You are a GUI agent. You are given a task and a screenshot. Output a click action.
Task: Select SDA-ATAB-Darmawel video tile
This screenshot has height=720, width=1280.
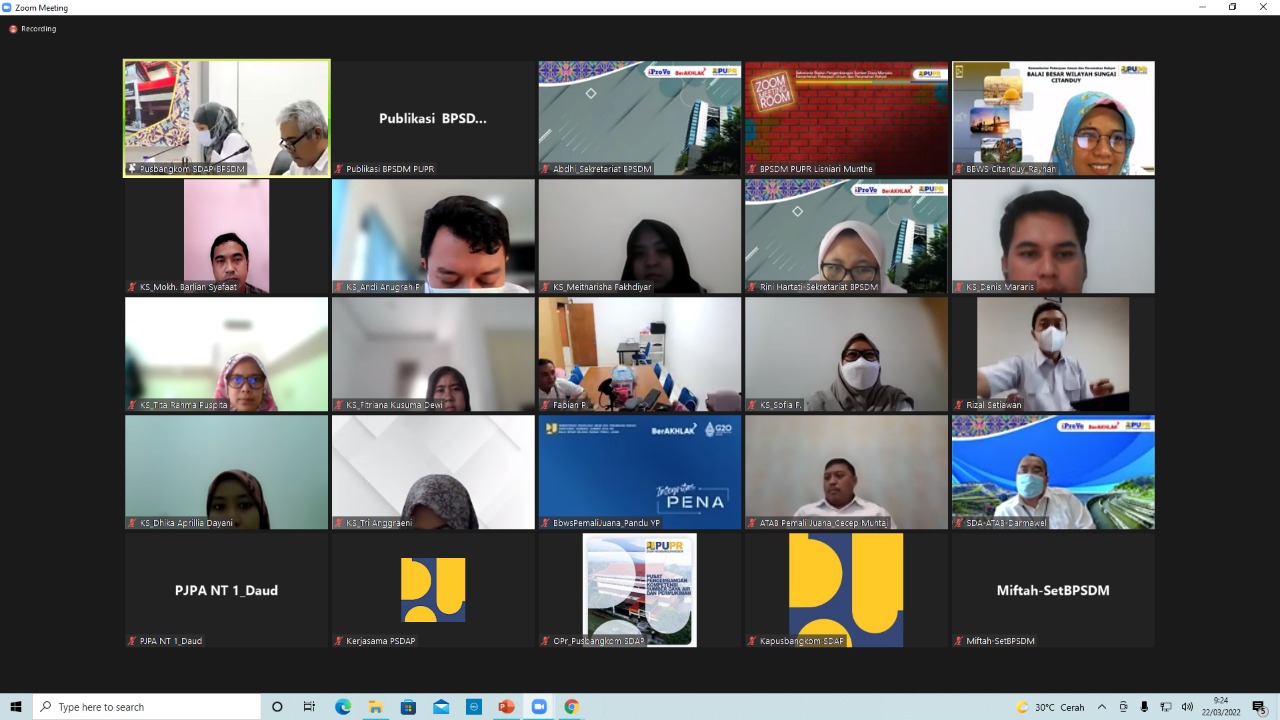(1053, 472)
